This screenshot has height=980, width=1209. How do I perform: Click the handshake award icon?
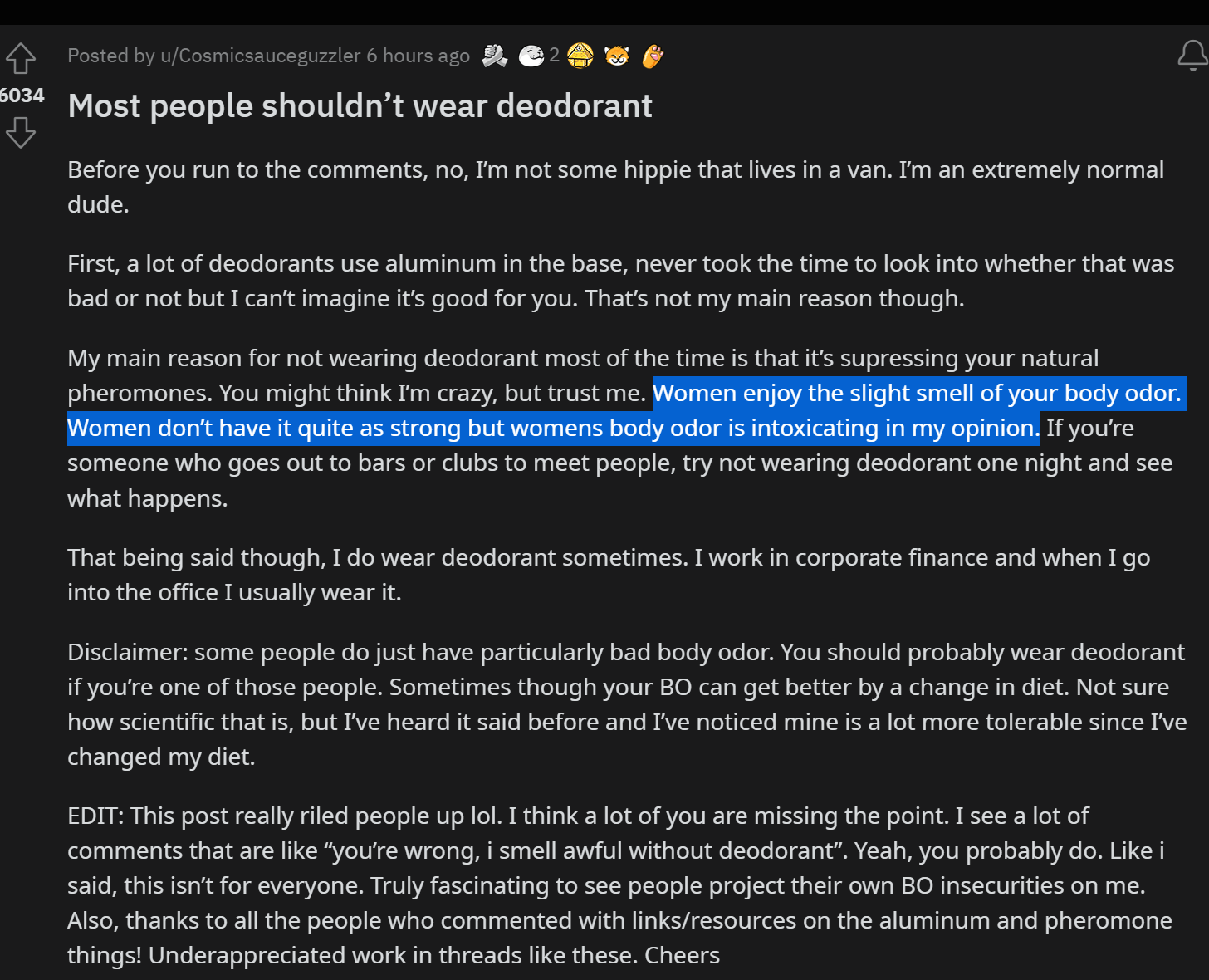tap(495, 56)
